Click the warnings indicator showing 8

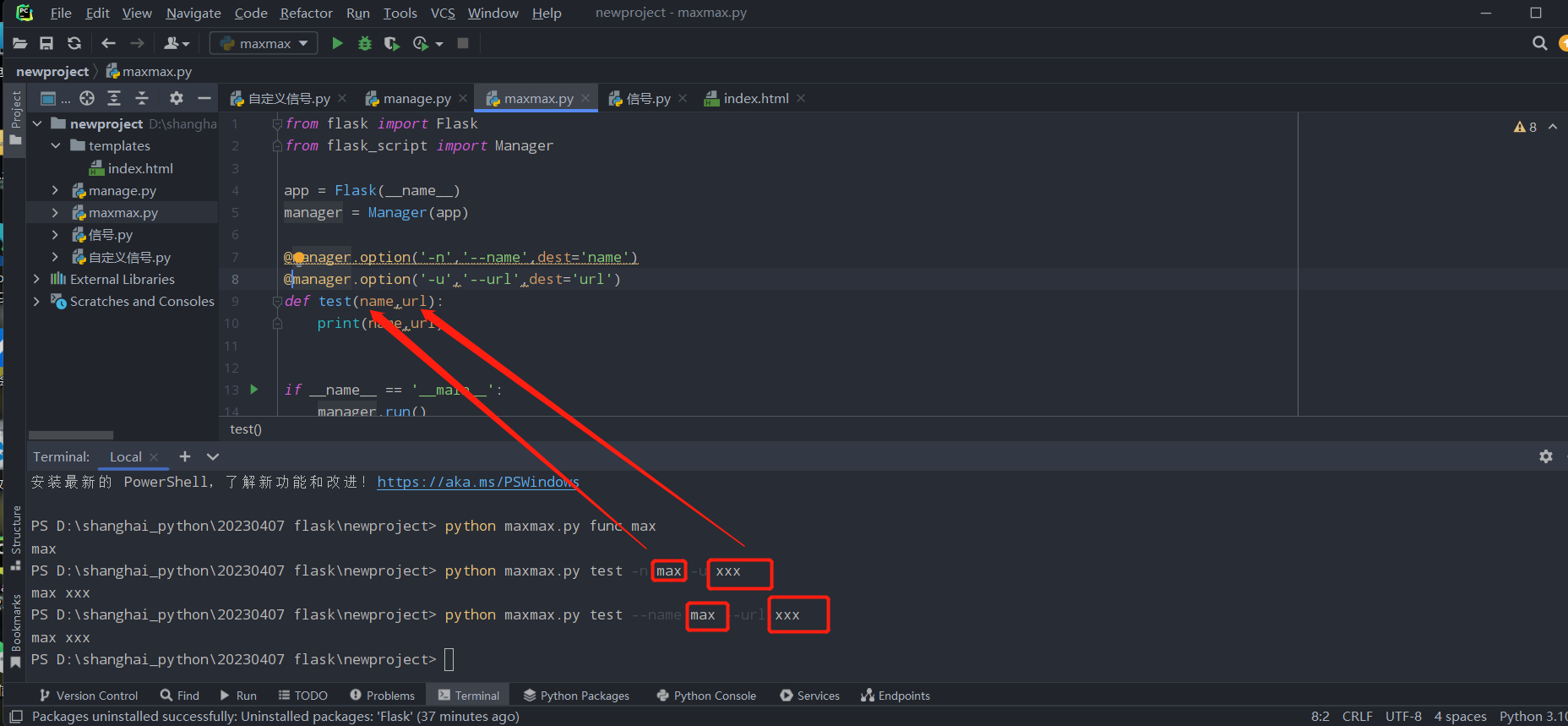[1525, 127]
